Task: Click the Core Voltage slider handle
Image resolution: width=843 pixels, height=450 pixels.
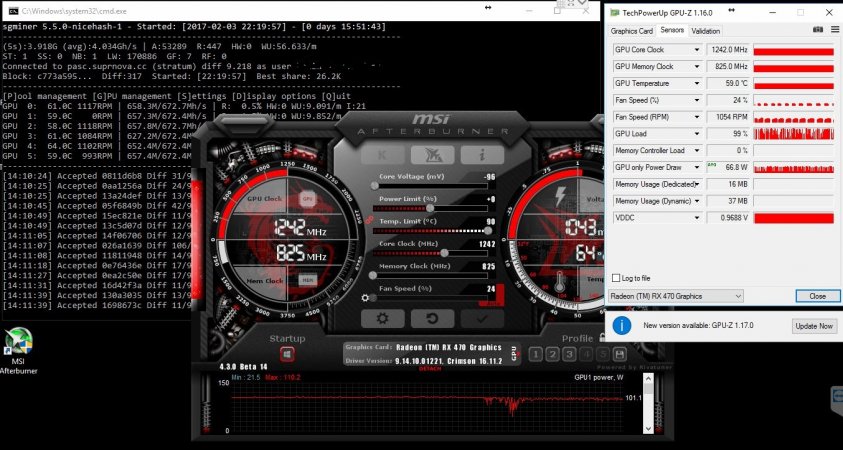Action: tap(374, 185)
